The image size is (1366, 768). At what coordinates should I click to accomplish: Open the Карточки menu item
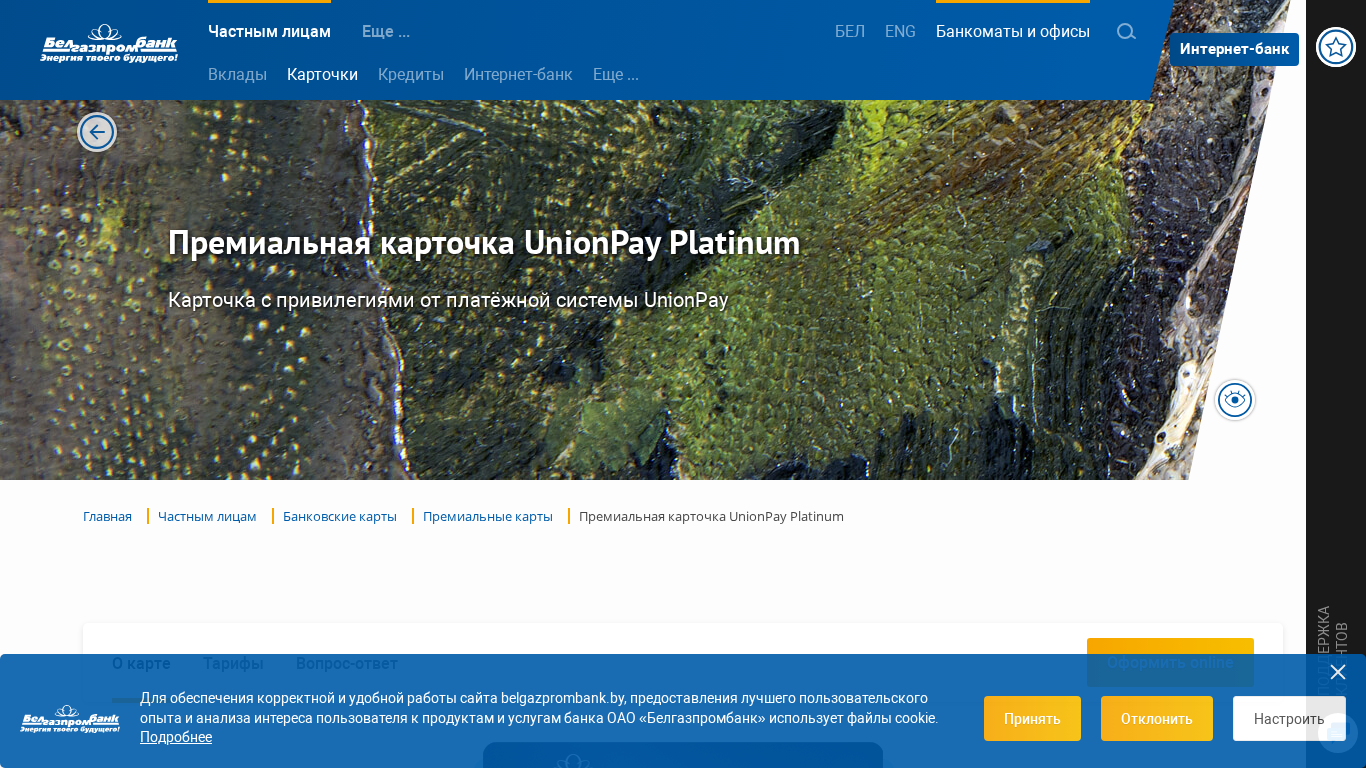click(322, 74)
